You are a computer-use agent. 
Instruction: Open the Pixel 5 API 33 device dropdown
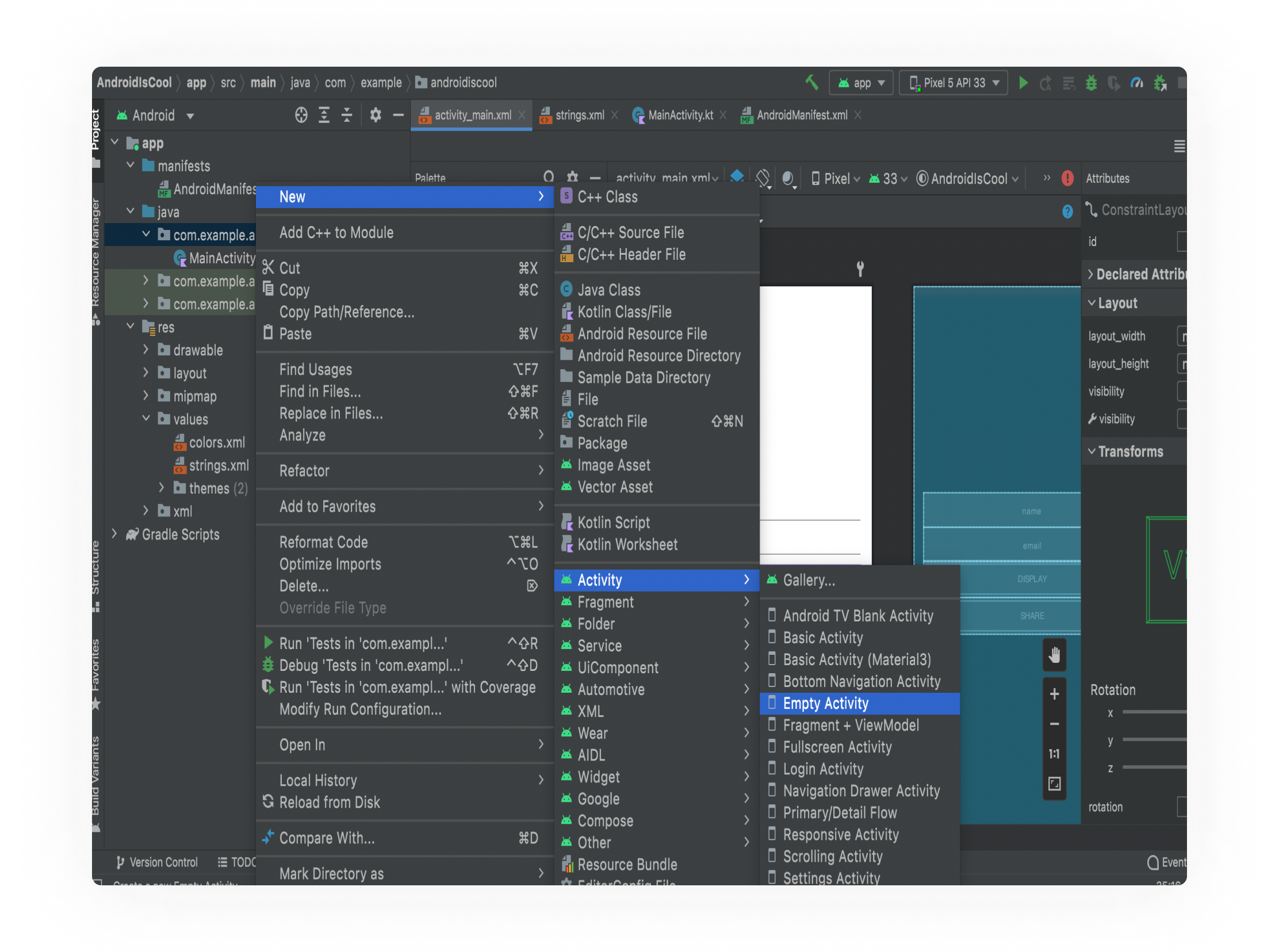pyautogui.click(x=953, y=83)
